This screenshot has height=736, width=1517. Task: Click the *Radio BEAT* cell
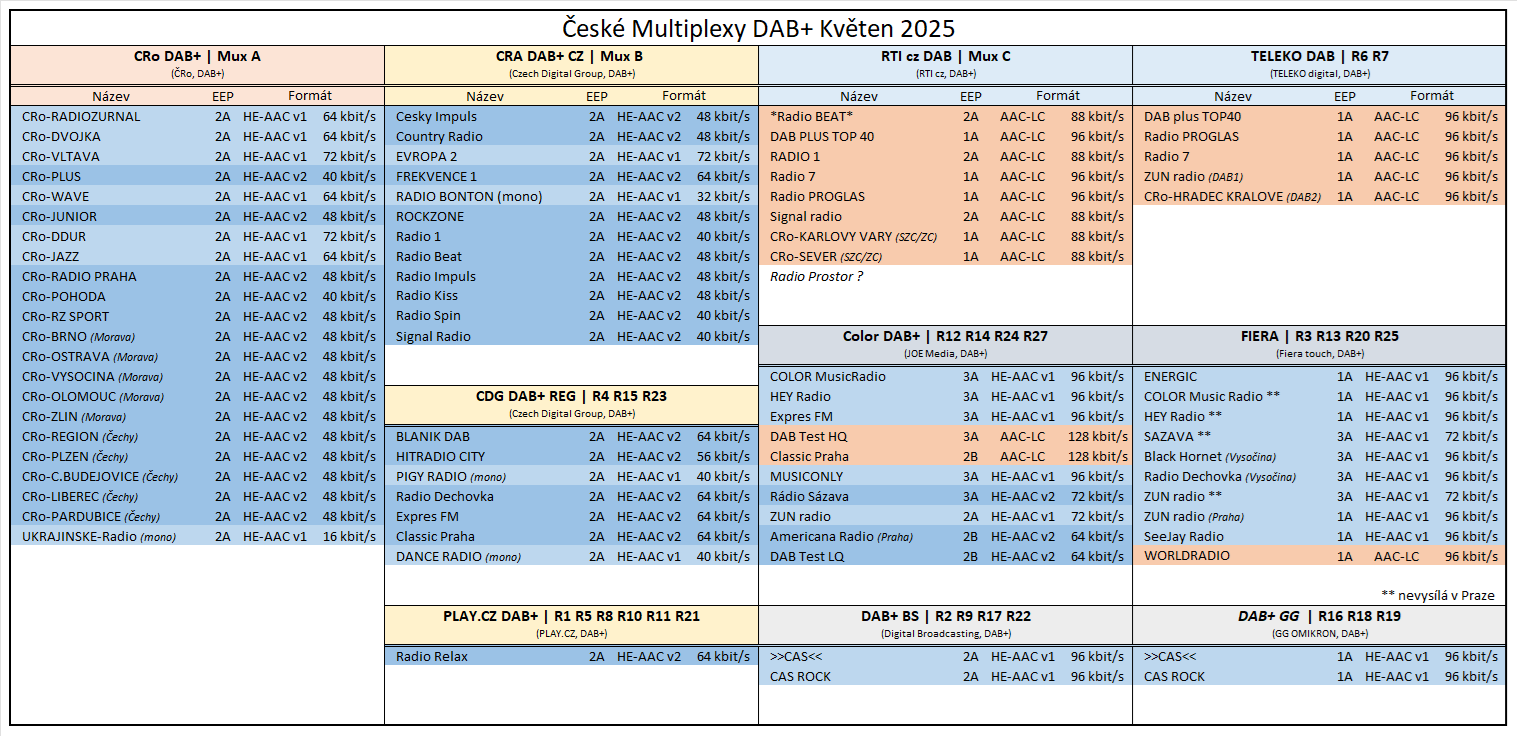(811, 116)
